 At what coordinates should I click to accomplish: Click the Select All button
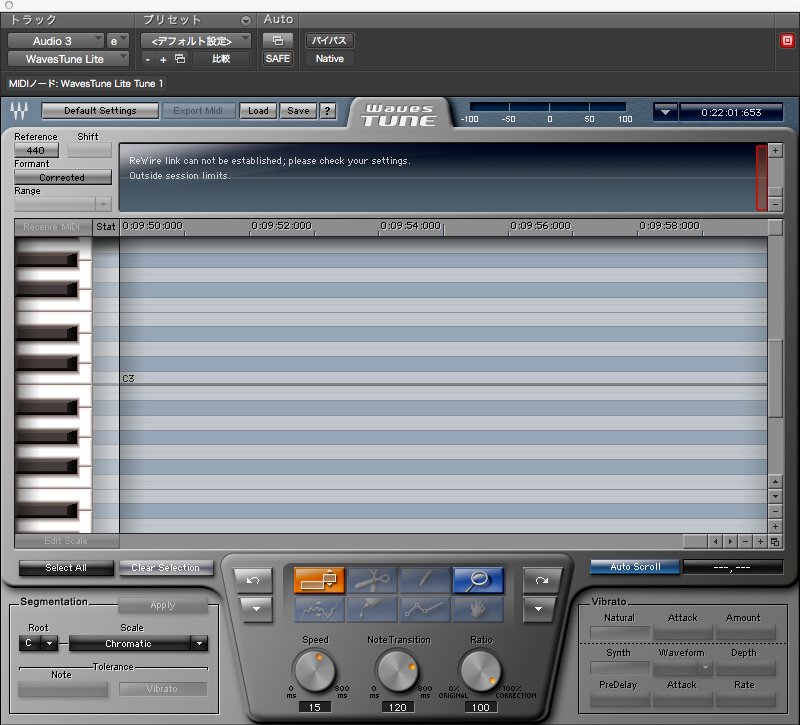pyautogui.click(x=66, y=568)
